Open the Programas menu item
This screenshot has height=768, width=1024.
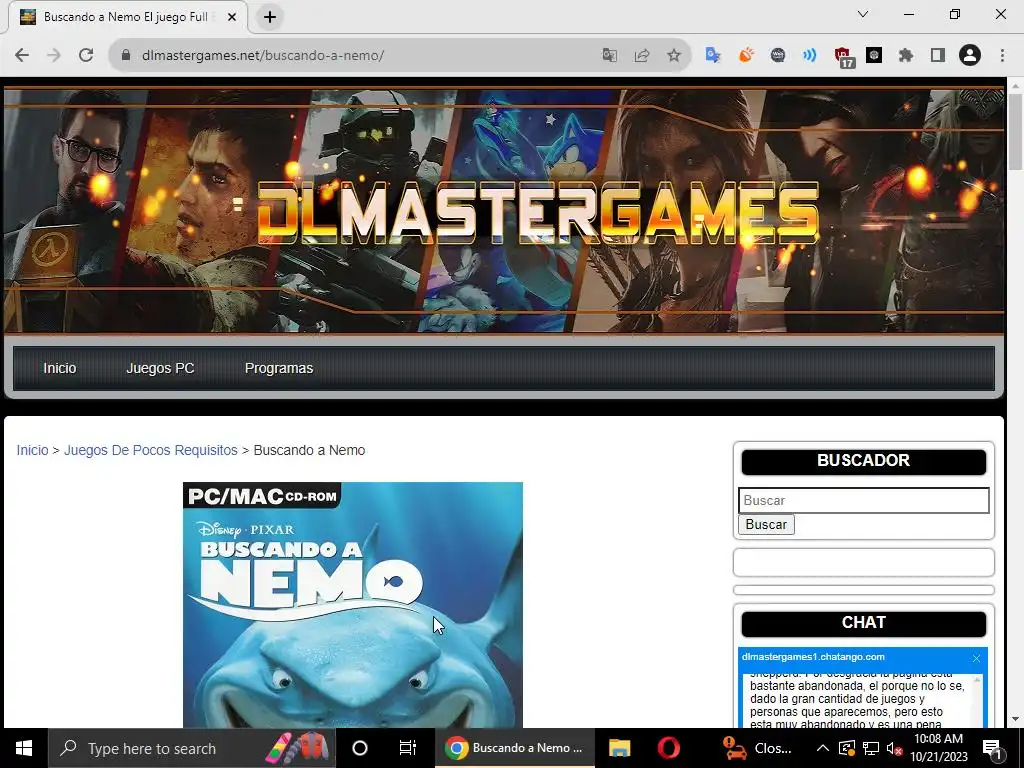pos(279,368)
